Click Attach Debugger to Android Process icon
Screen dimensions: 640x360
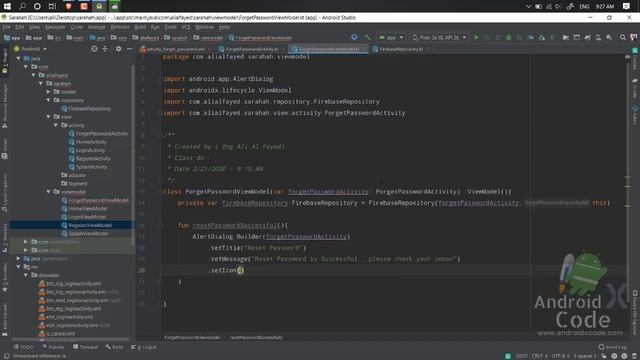pyautogui.click(x=542, y=38)
